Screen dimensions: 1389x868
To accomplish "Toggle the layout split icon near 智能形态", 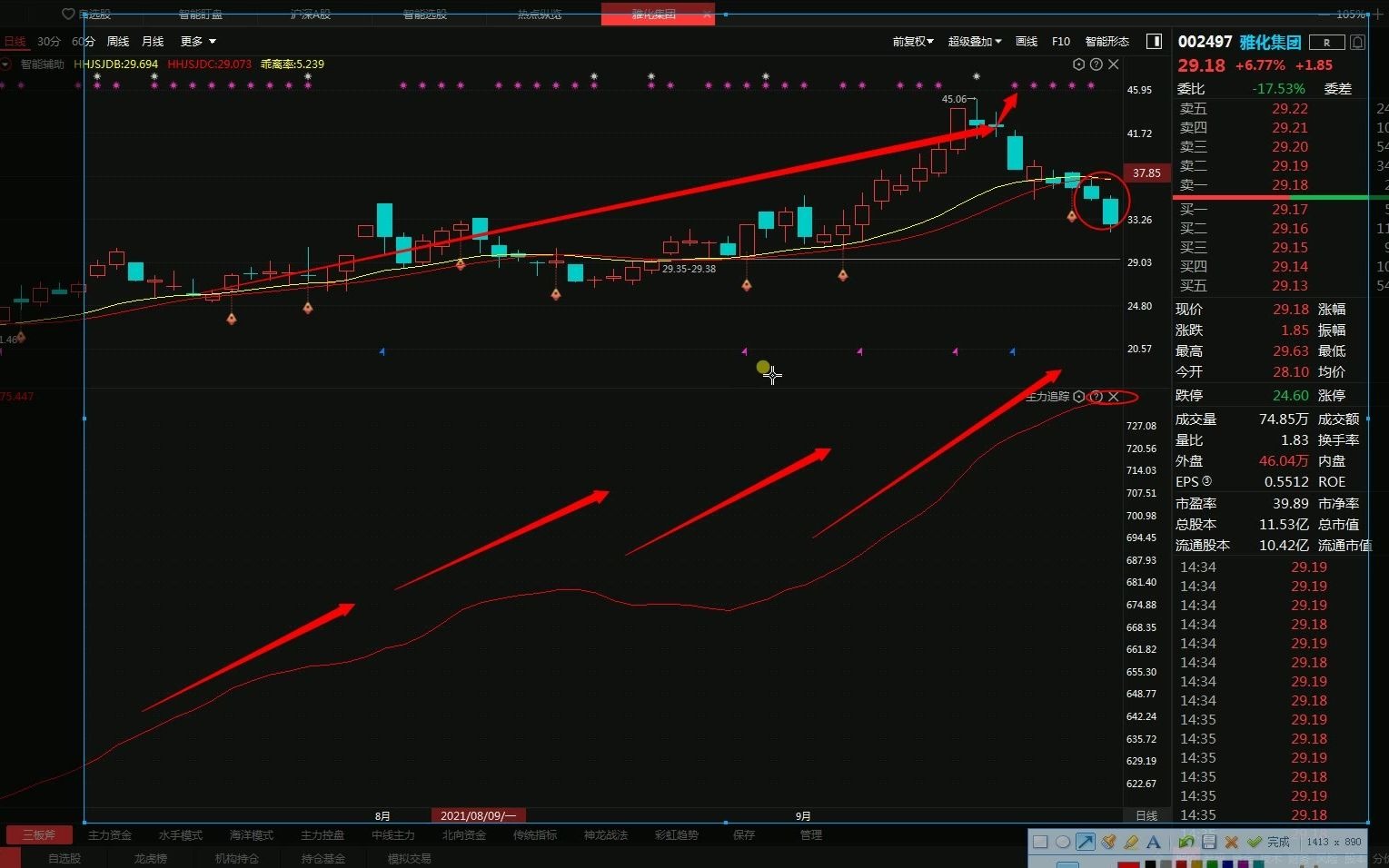I will [1154, 41].
